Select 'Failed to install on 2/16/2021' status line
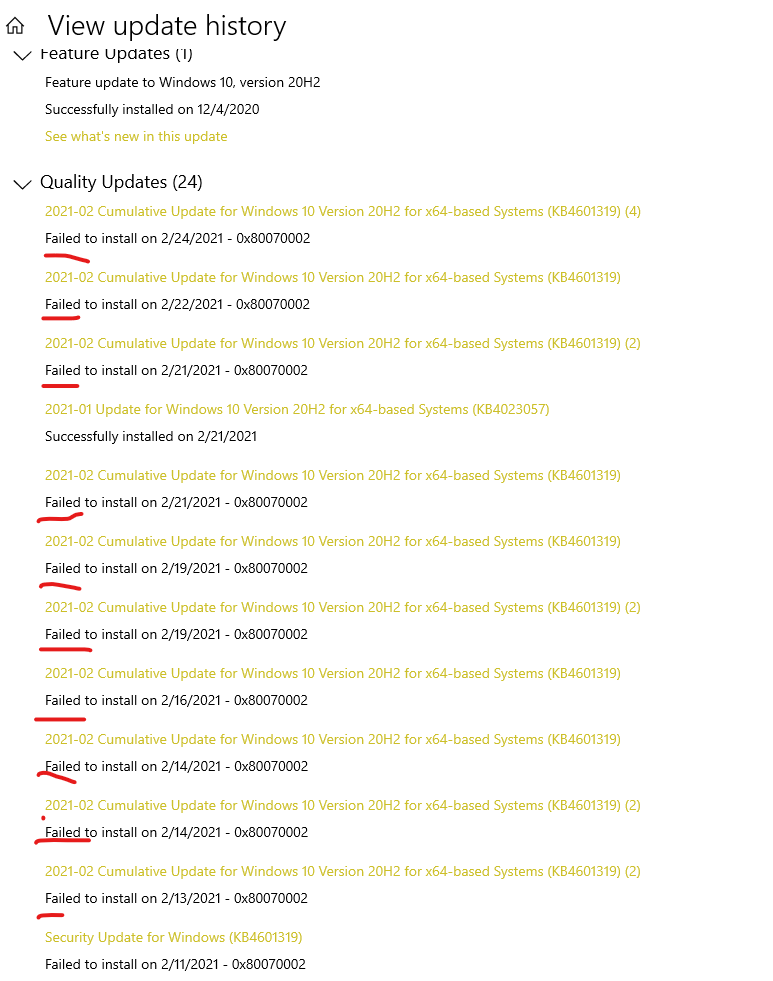The width and height of the screenshot is (773, 981). [x=176, y=701]
